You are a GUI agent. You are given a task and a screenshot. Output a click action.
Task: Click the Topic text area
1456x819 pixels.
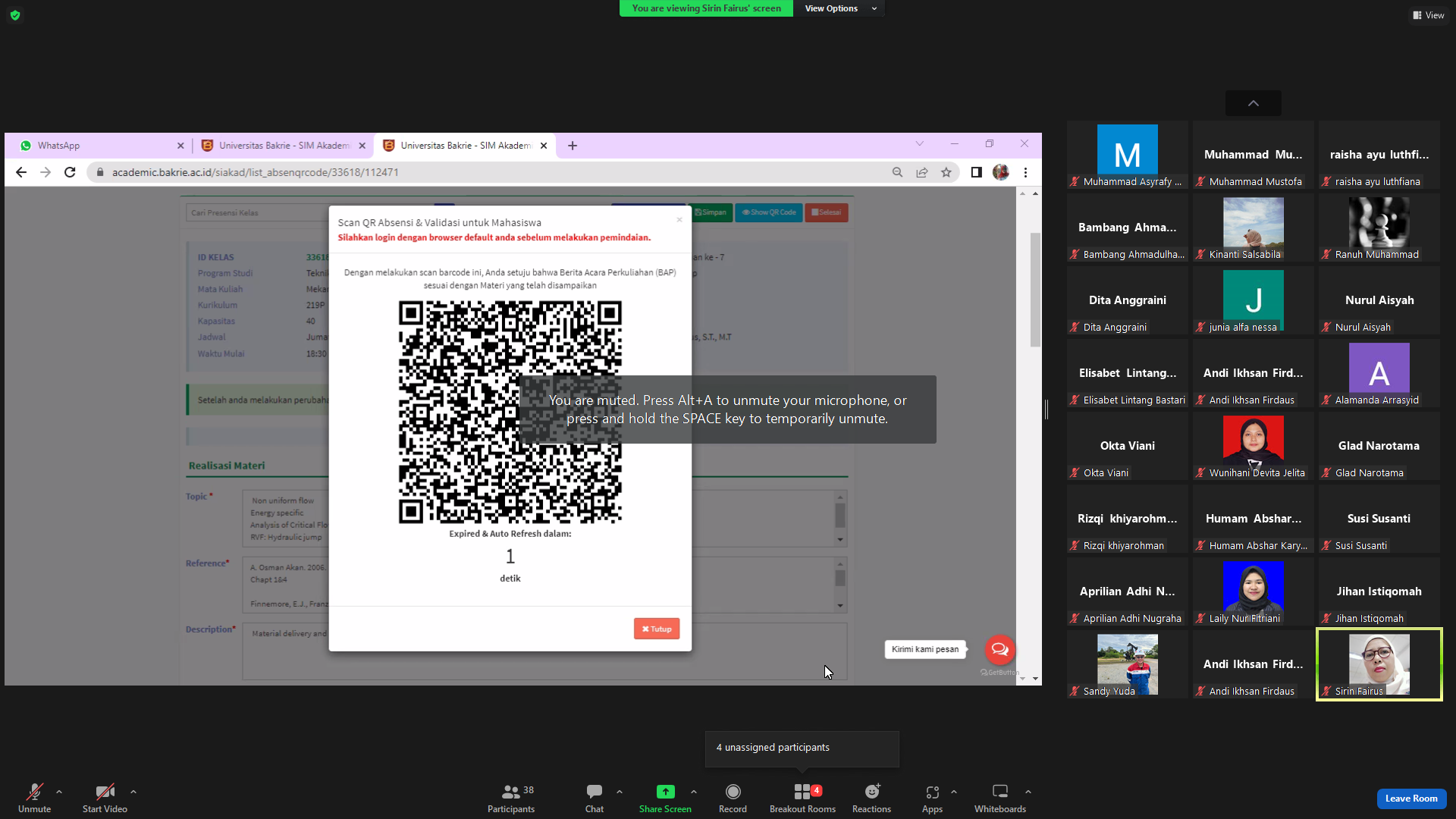pyautogui.click(x=544, y=518)
